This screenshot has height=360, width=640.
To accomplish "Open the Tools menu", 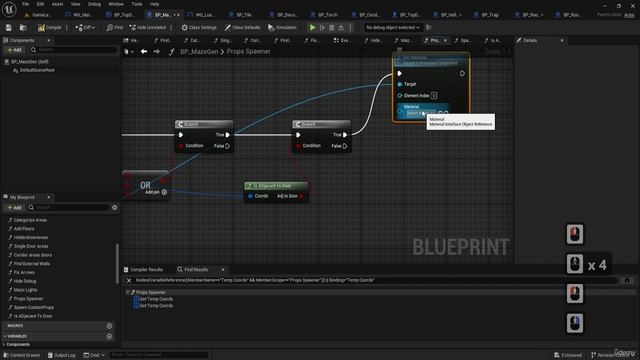I will coord(137,4).
